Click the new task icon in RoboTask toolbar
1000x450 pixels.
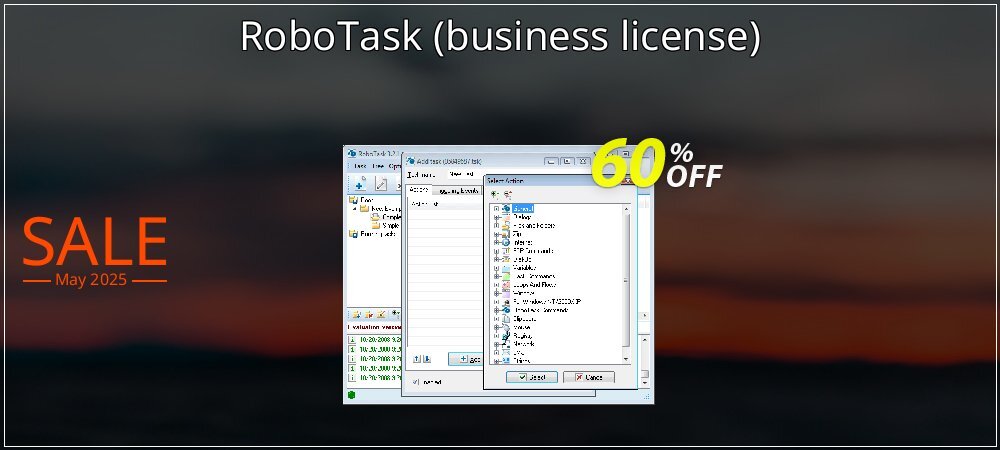360,184
